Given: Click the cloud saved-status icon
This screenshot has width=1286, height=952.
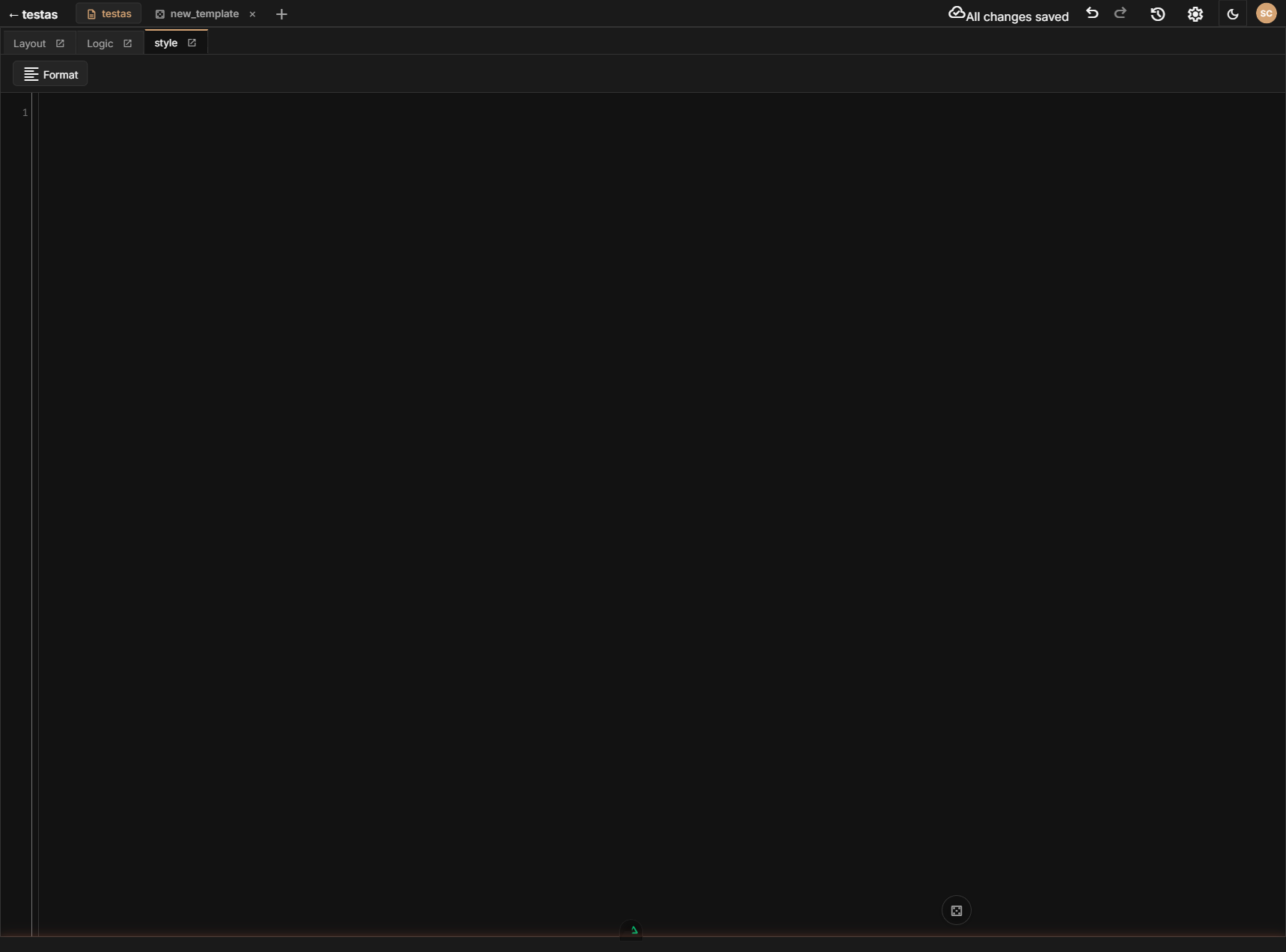Looking at the screenshot, I should point(958,12).
